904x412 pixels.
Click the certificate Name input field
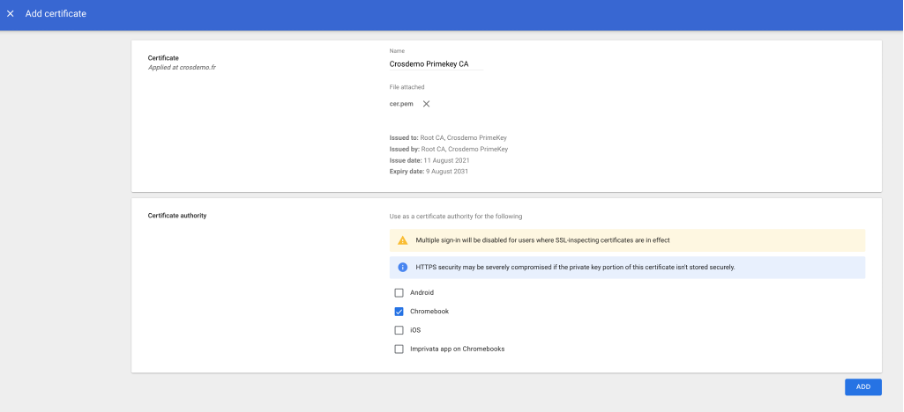pos(435,64)
